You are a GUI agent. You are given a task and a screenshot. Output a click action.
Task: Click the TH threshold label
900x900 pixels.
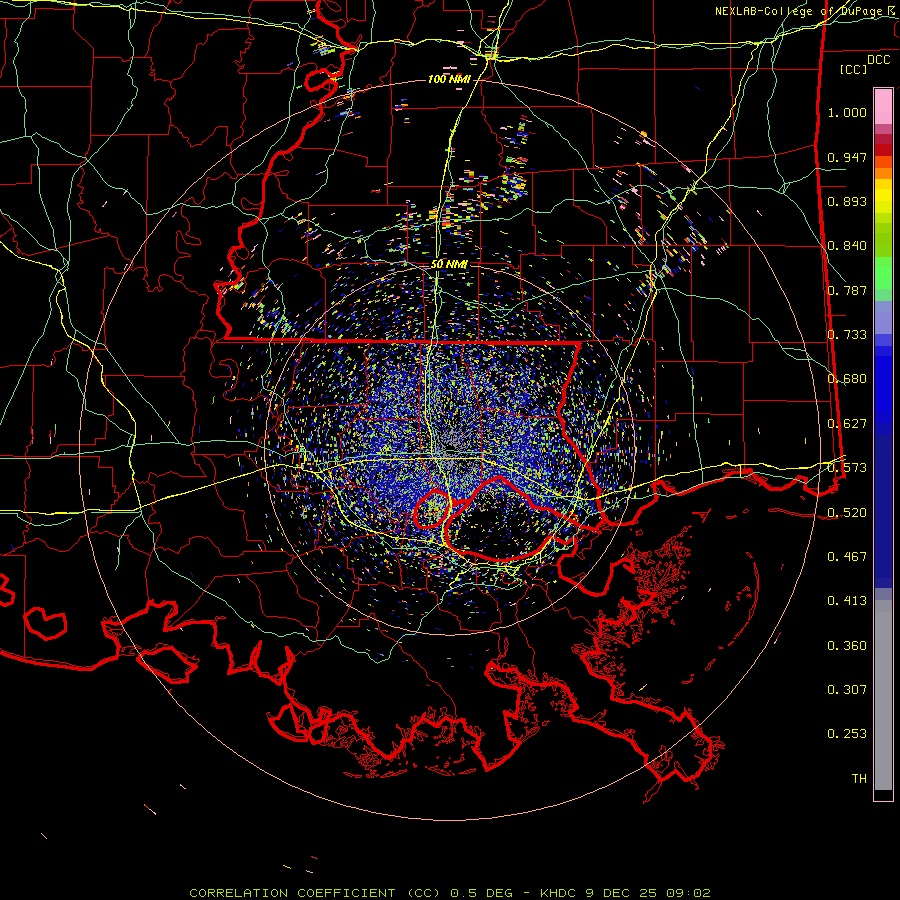tap(859, 779)
